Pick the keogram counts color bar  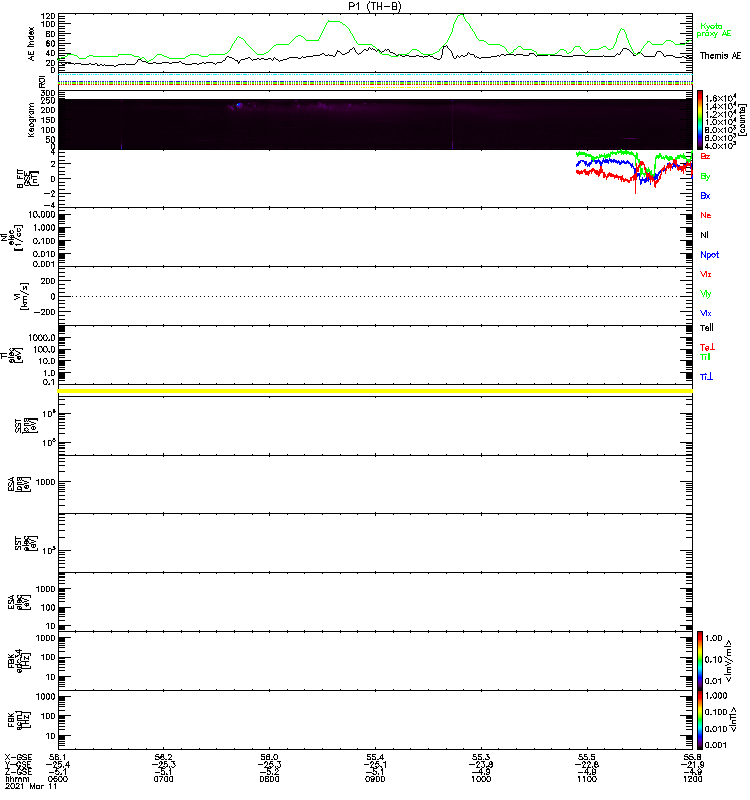[x=700, y=120]
